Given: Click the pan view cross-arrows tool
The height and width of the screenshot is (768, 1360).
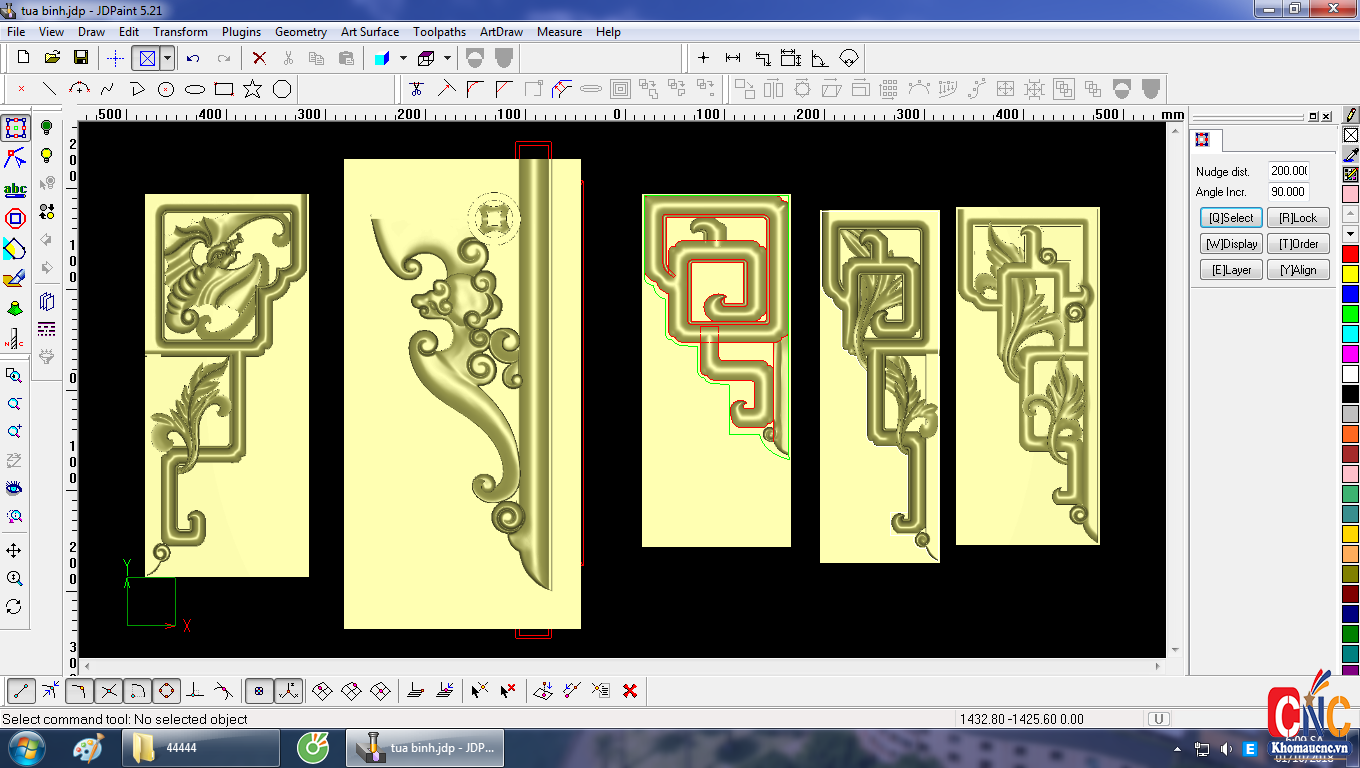Looking at the screenshot, I should tap(14, 551).
